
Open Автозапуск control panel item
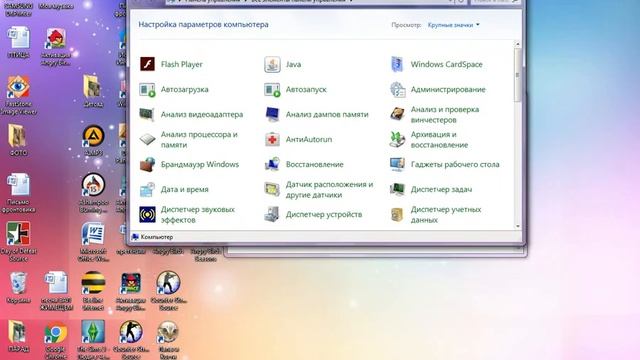pyautogui.click(x=296, y=89)
